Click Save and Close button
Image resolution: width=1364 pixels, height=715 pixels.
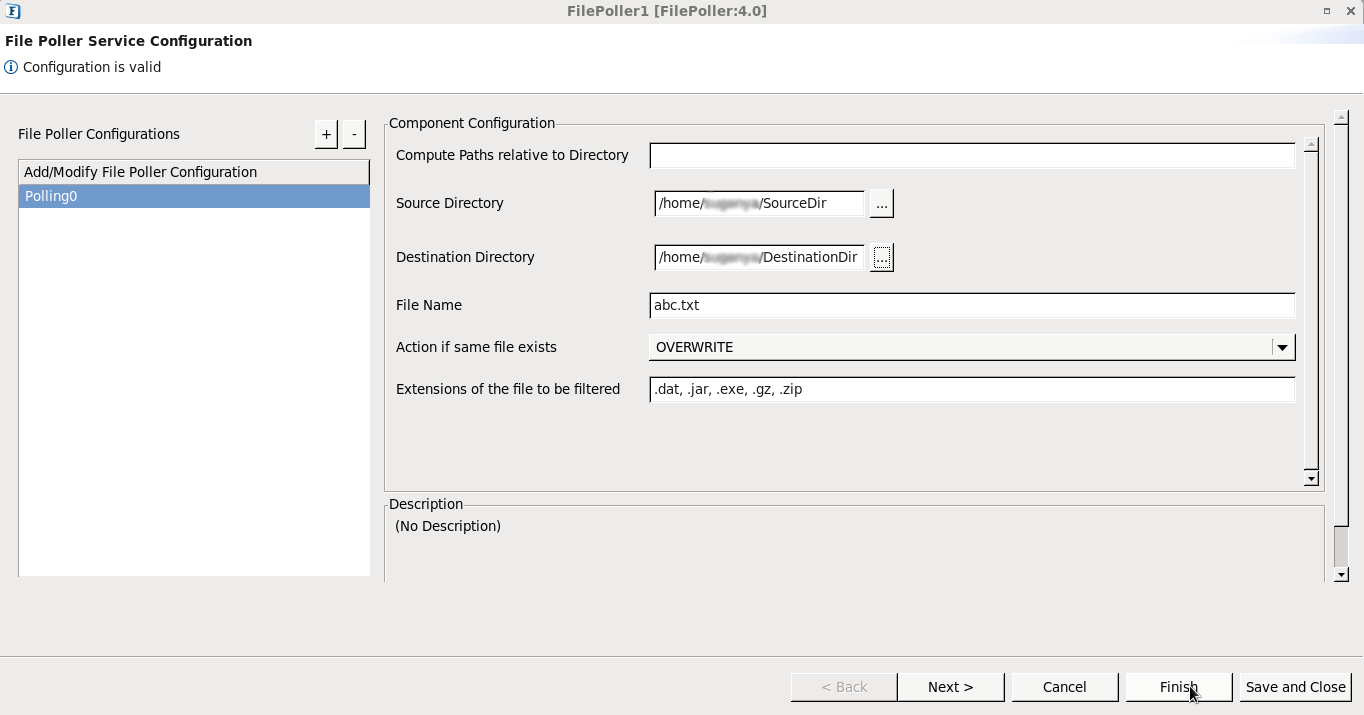coord(1296,687)
